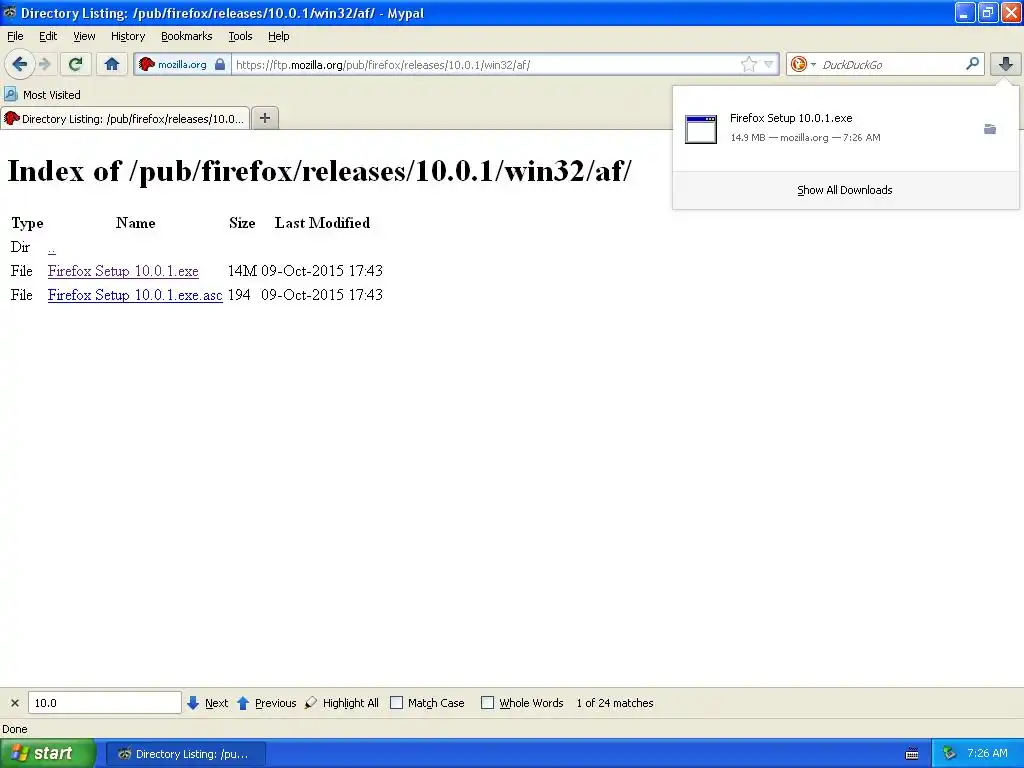Enable the Match Case checkbox

tap(396, 703)
